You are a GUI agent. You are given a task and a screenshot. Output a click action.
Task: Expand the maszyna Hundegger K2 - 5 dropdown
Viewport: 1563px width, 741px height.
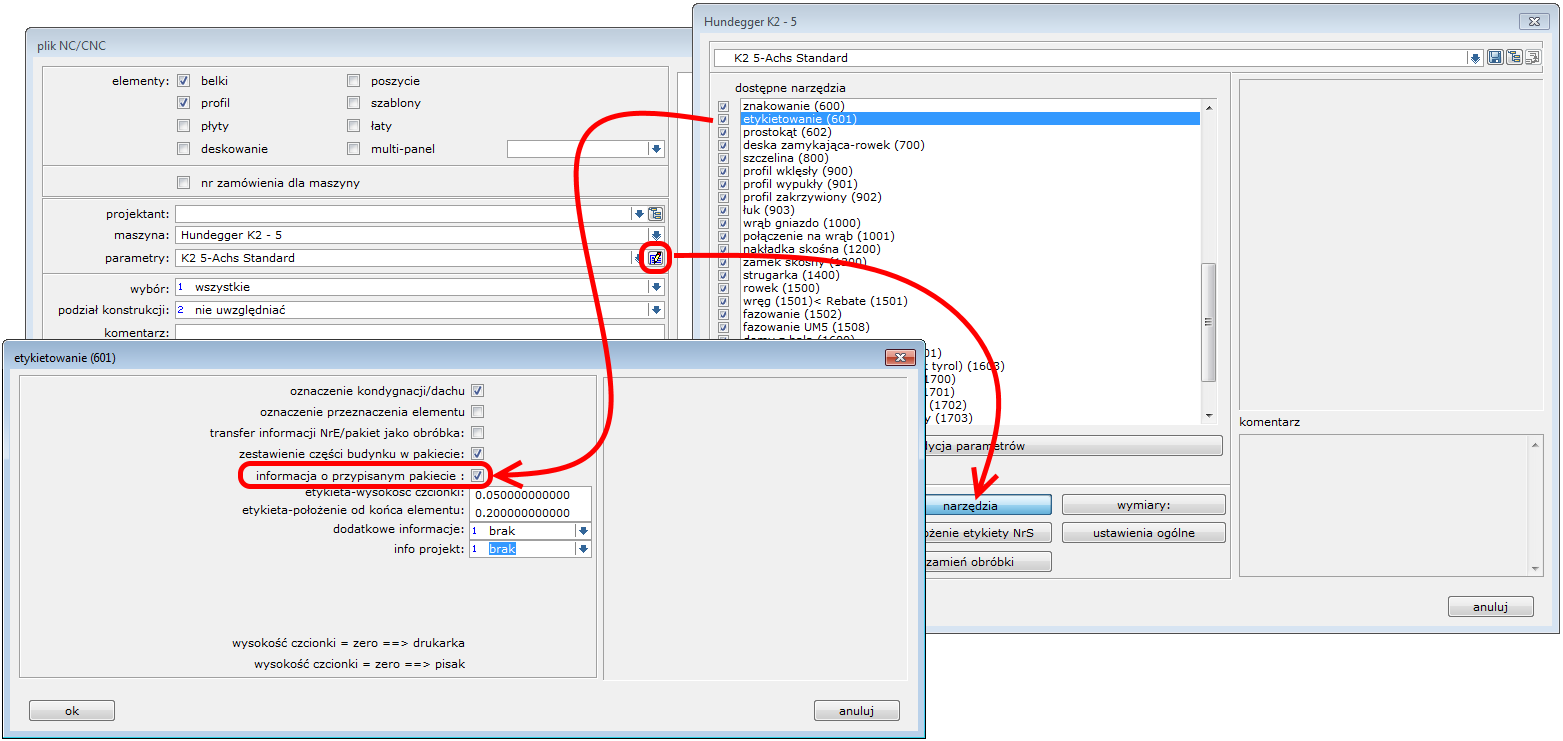click(656, 236)
